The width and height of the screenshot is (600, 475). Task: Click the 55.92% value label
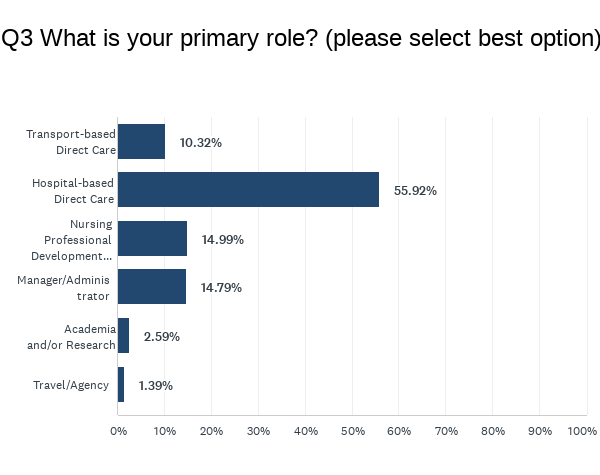415,191
